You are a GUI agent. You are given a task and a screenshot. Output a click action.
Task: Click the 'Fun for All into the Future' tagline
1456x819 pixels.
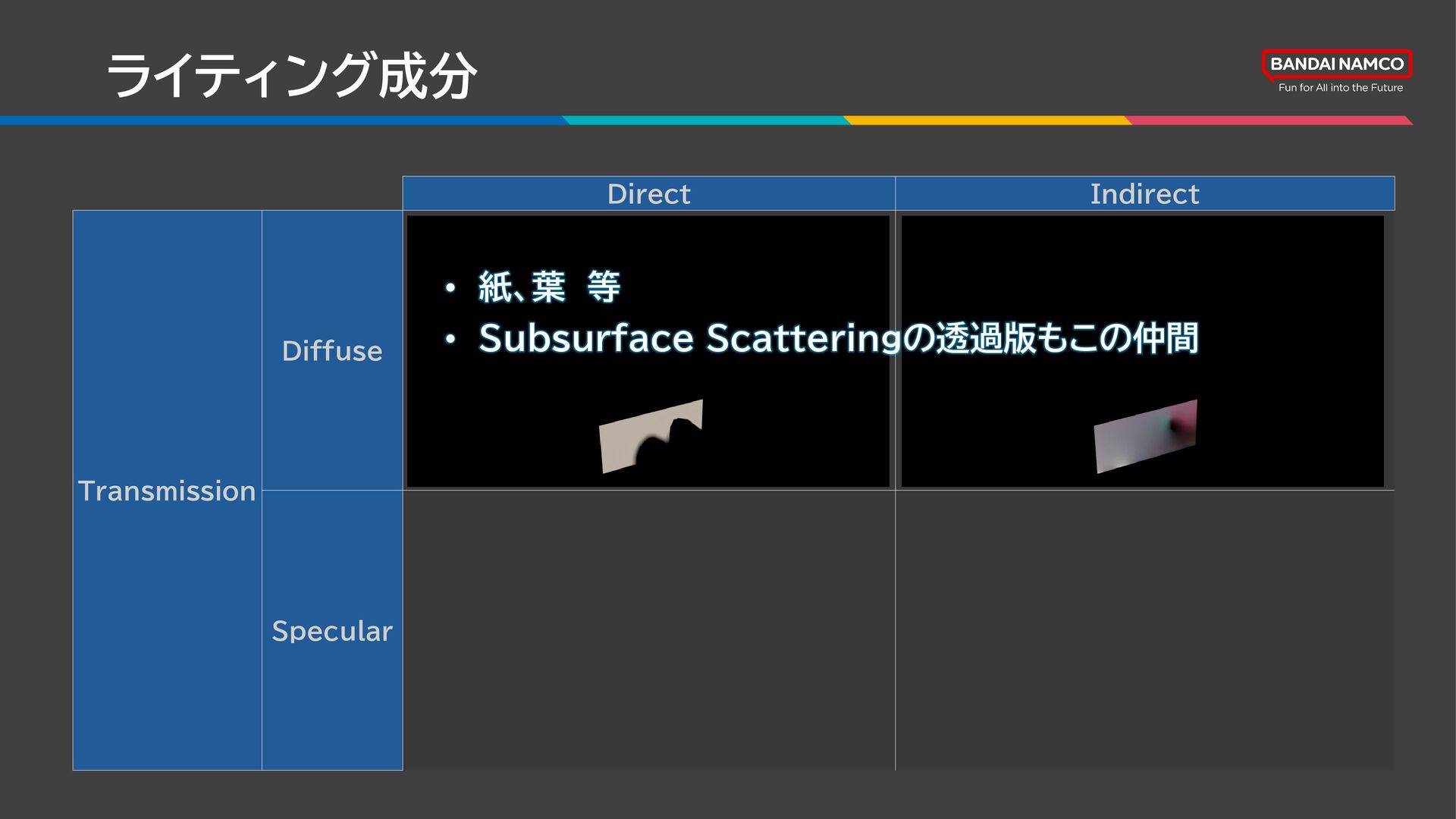(x=1340, y=88)
